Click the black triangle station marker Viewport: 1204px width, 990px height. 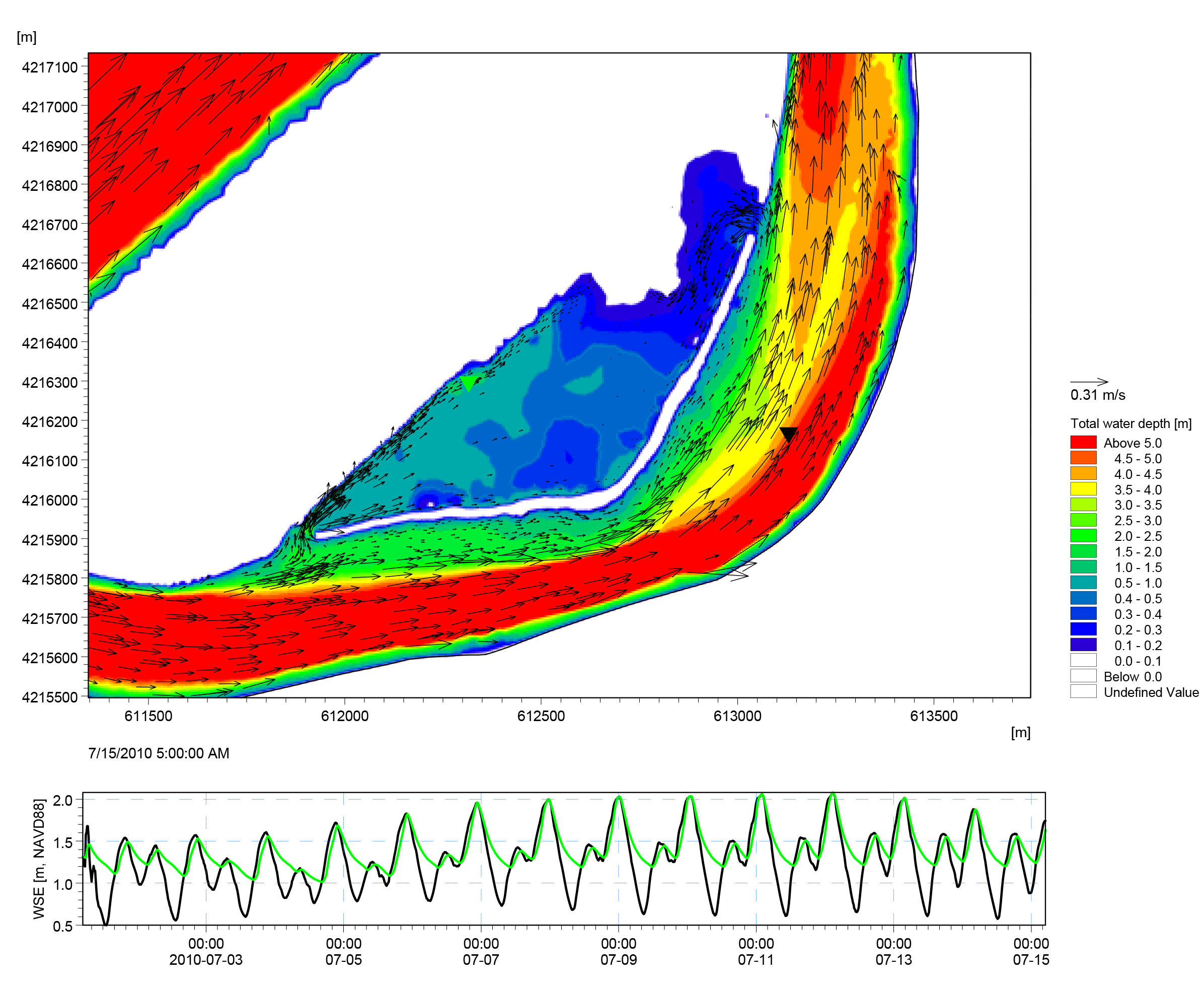[x=788, y=434]
